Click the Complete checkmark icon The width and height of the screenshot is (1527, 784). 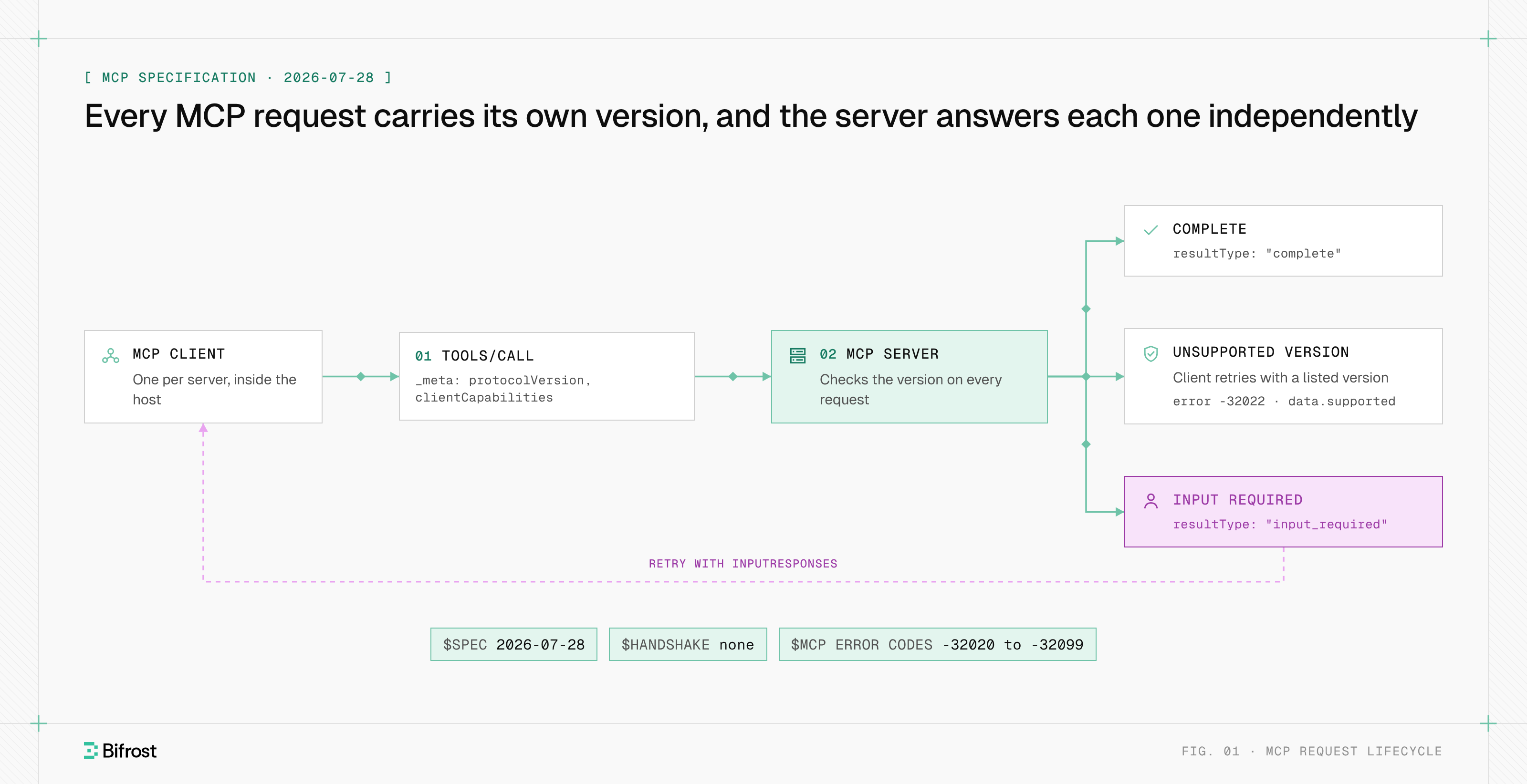tap(1150, 230)
